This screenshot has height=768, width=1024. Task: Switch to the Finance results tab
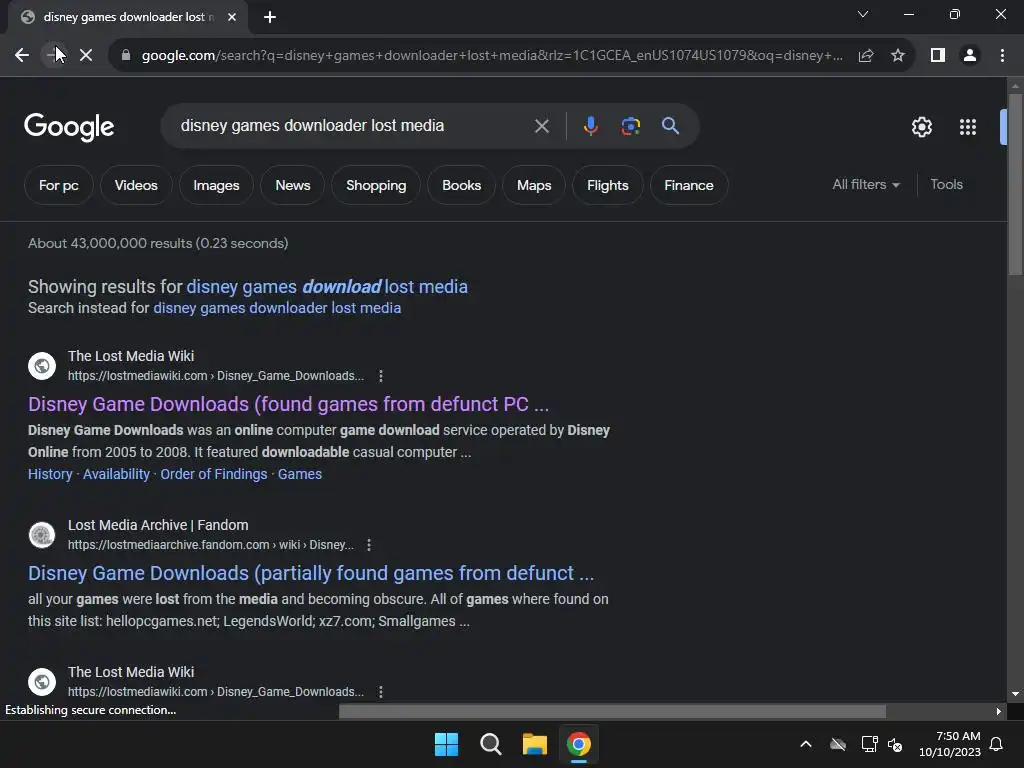point(688,185)
